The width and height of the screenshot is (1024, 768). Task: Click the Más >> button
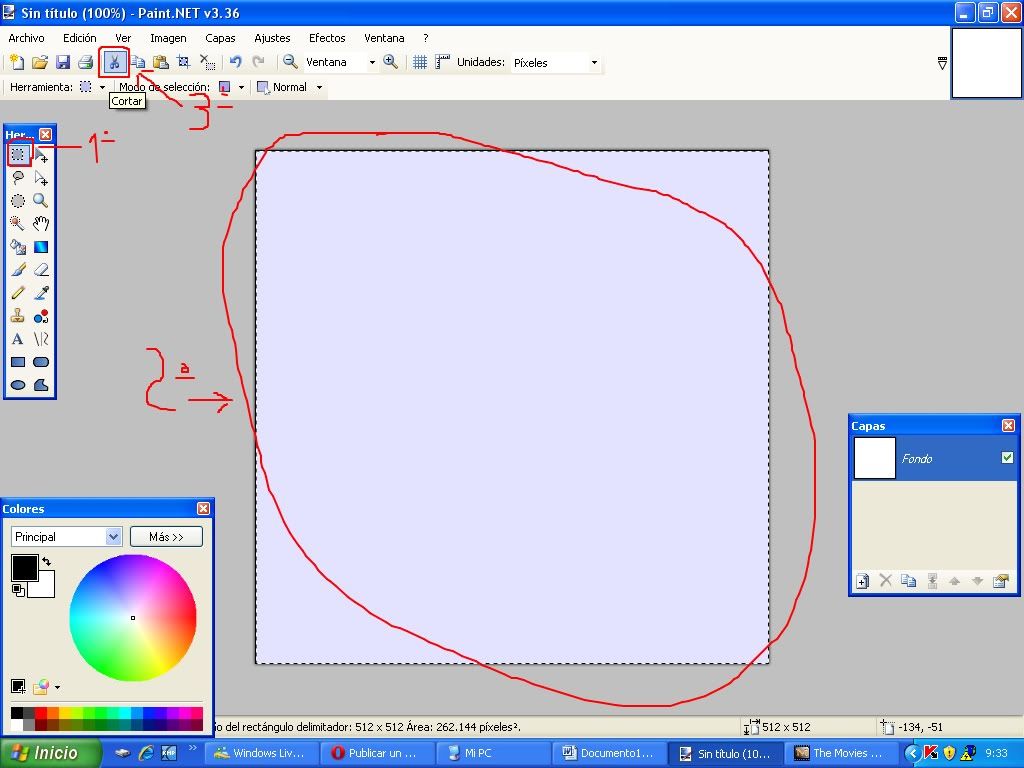pyautogui.click(x=167, y=537)
